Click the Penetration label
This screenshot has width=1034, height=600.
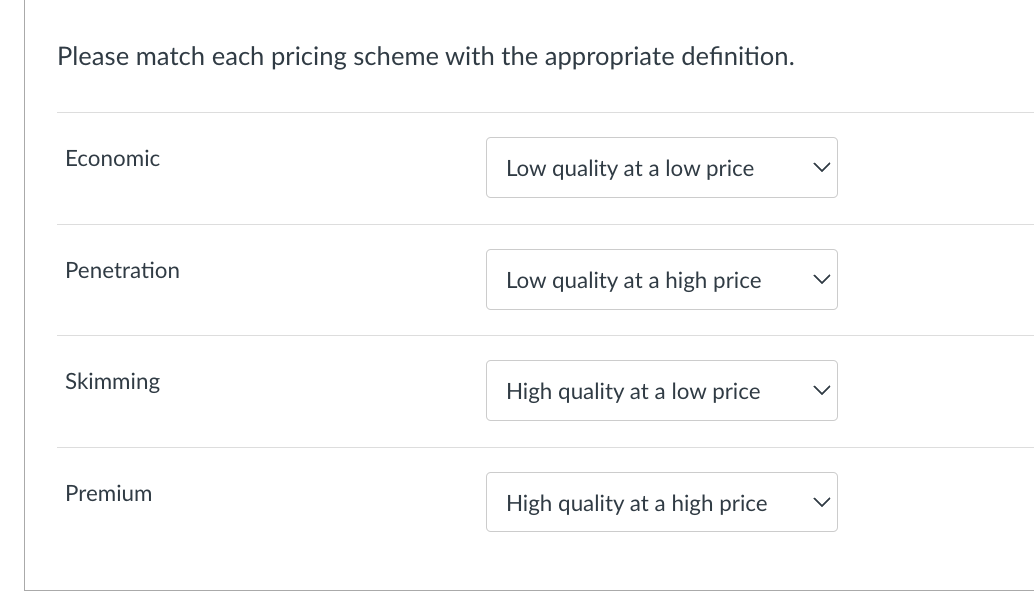[122, 270]
